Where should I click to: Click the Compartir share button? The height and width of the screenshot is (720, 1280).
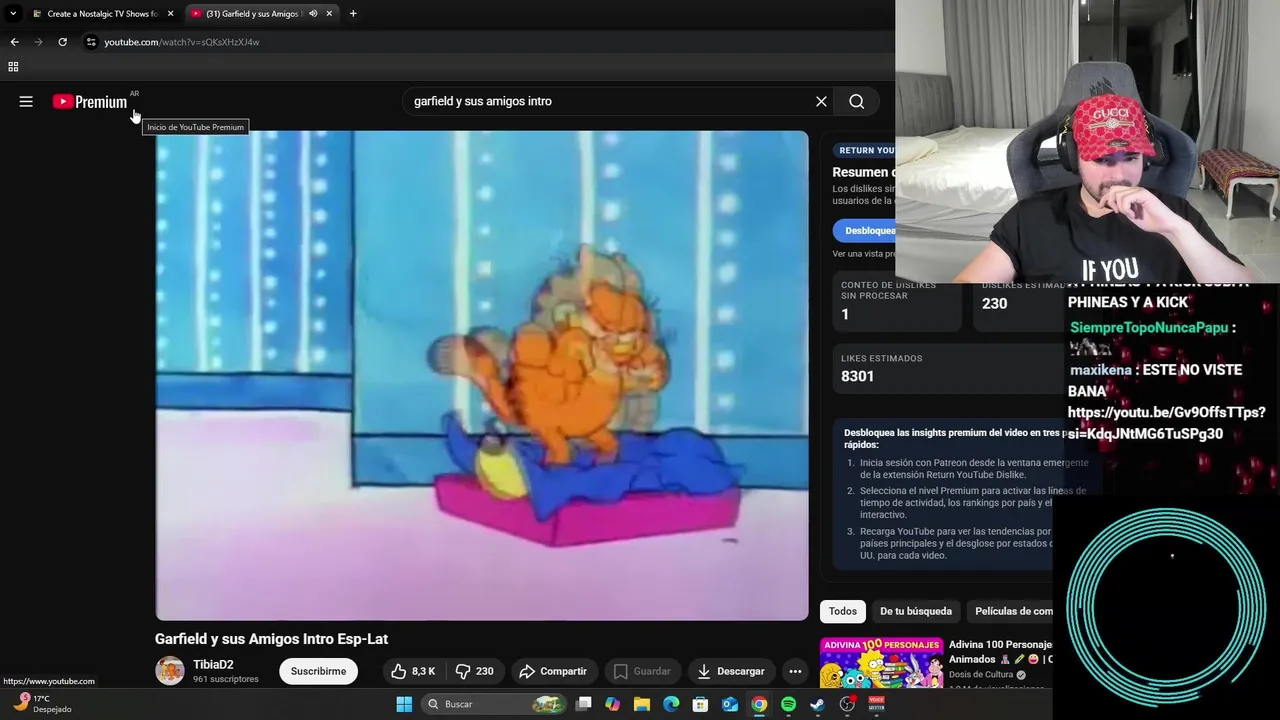point(554,671)
